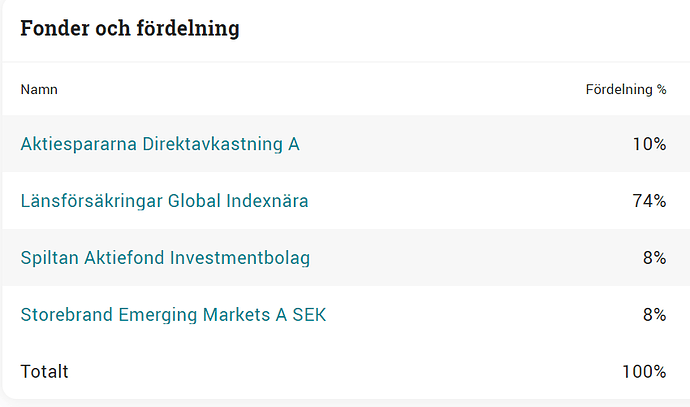Select Storebrand Emerging Markets A SEK

[173, 315]
